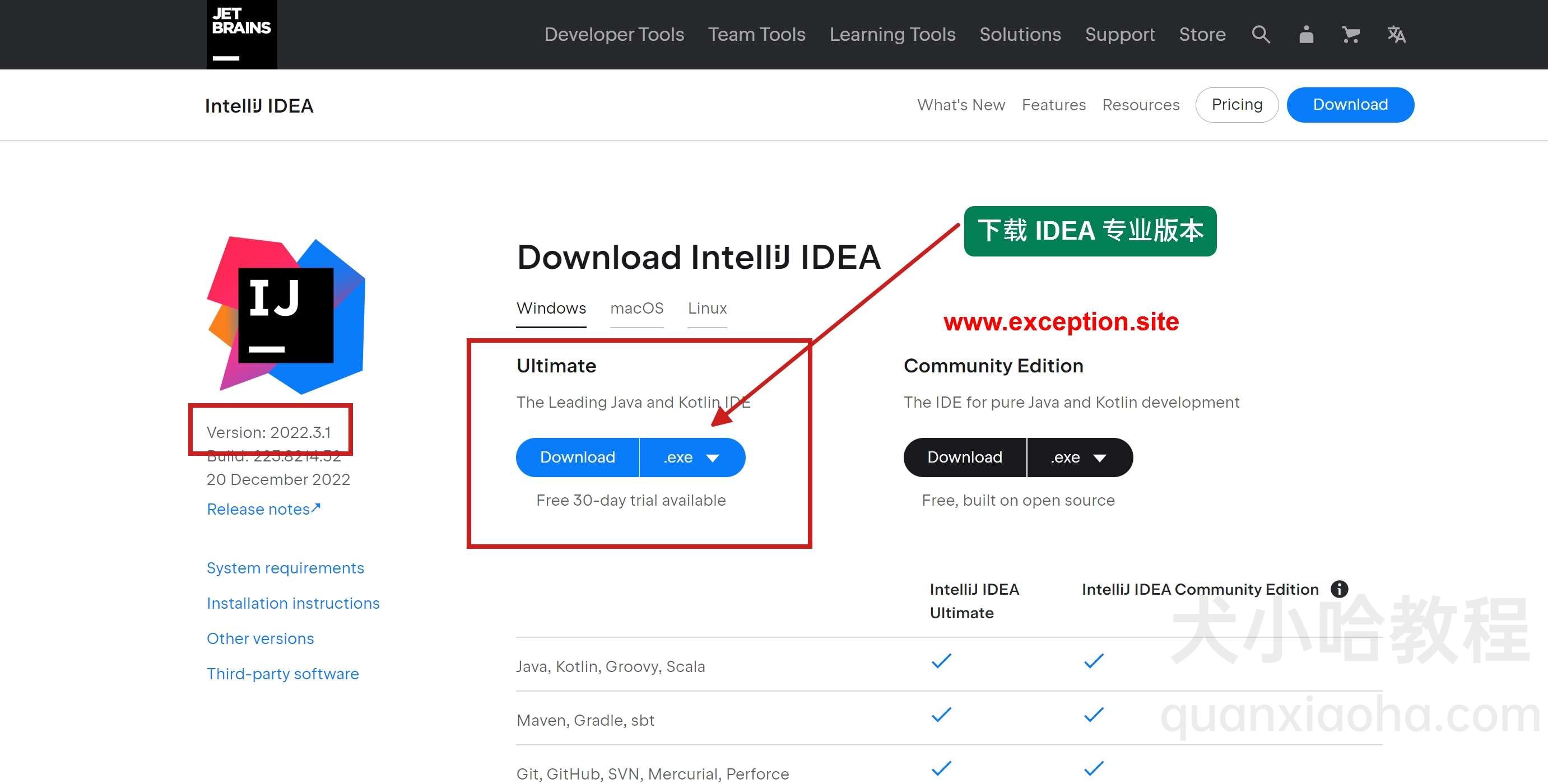This screenshot has height=784, width=1548.
Task: Open the shopping cart icon
Action: pyautogui.click(x=1351, y=34)
